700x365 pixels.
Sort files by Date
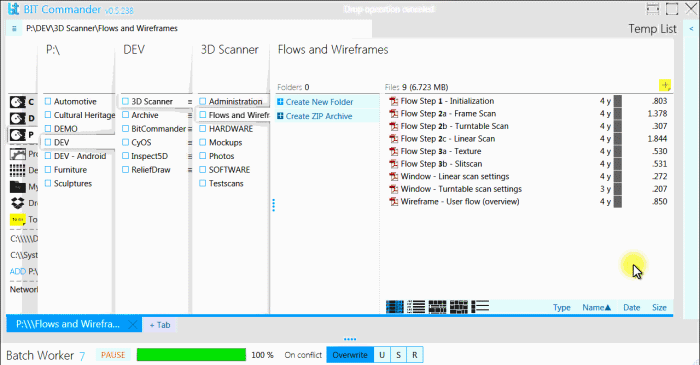tap(632, 307)
